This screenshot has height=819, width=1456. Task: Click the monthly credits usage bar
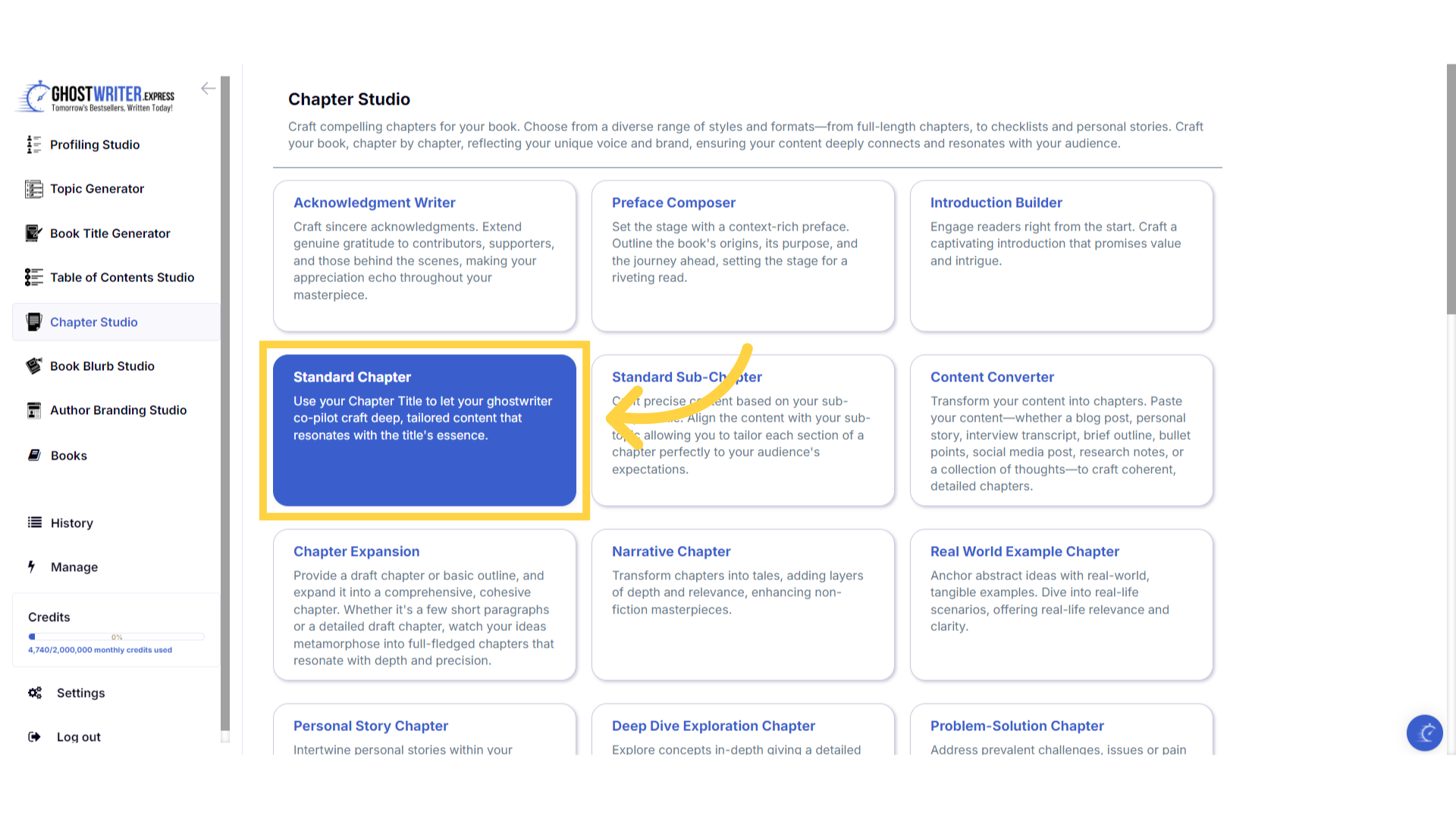[x=116, y=636]
